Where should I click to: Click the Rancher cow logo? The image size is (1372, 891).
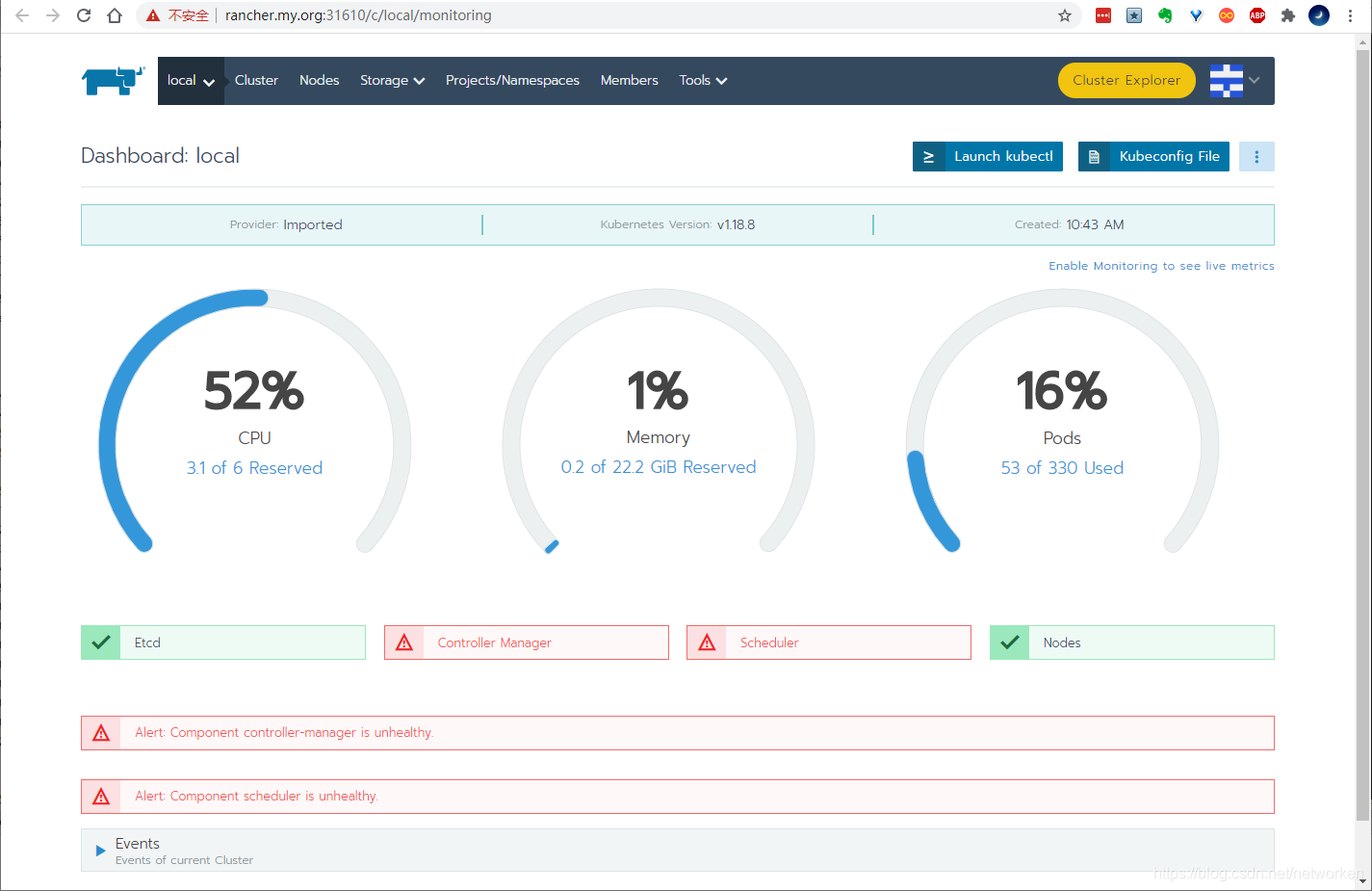coord(113,81)
